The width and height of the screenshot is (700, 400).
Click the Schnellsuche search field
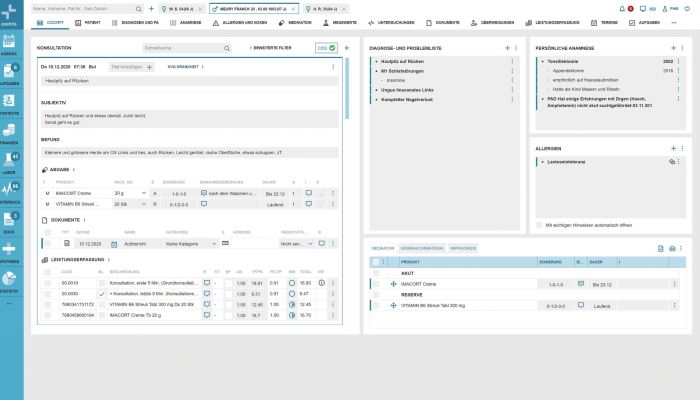tap(187, 48)
